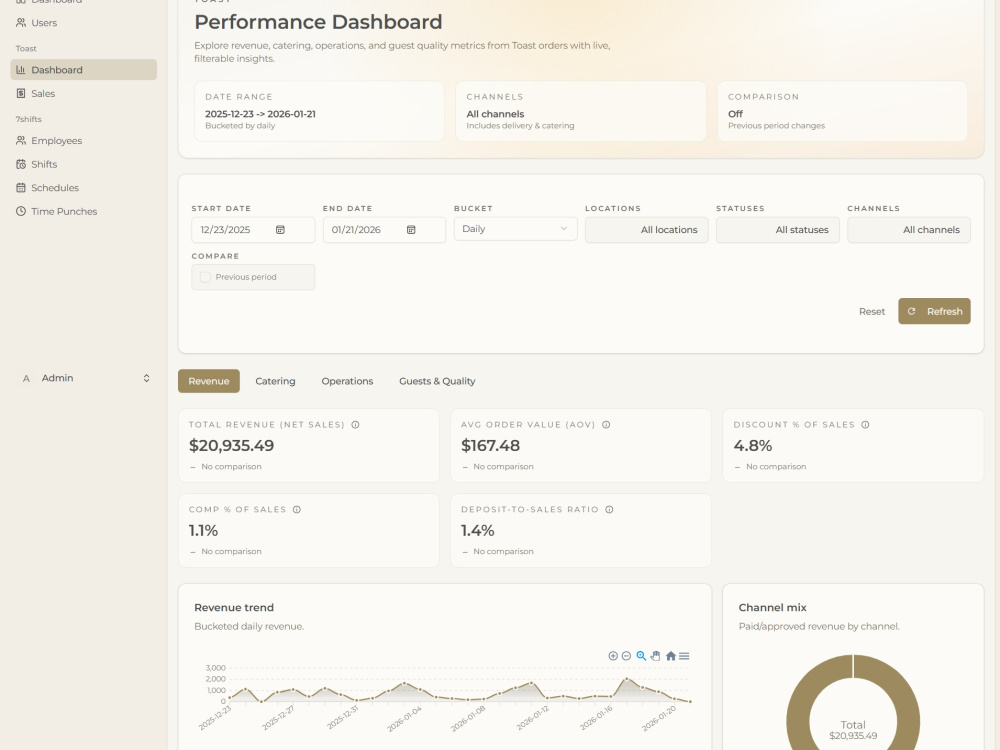Click info icon next to Total Revenue
The height and width of the screenshot is (750, 1000).
[x=355, y=425]
